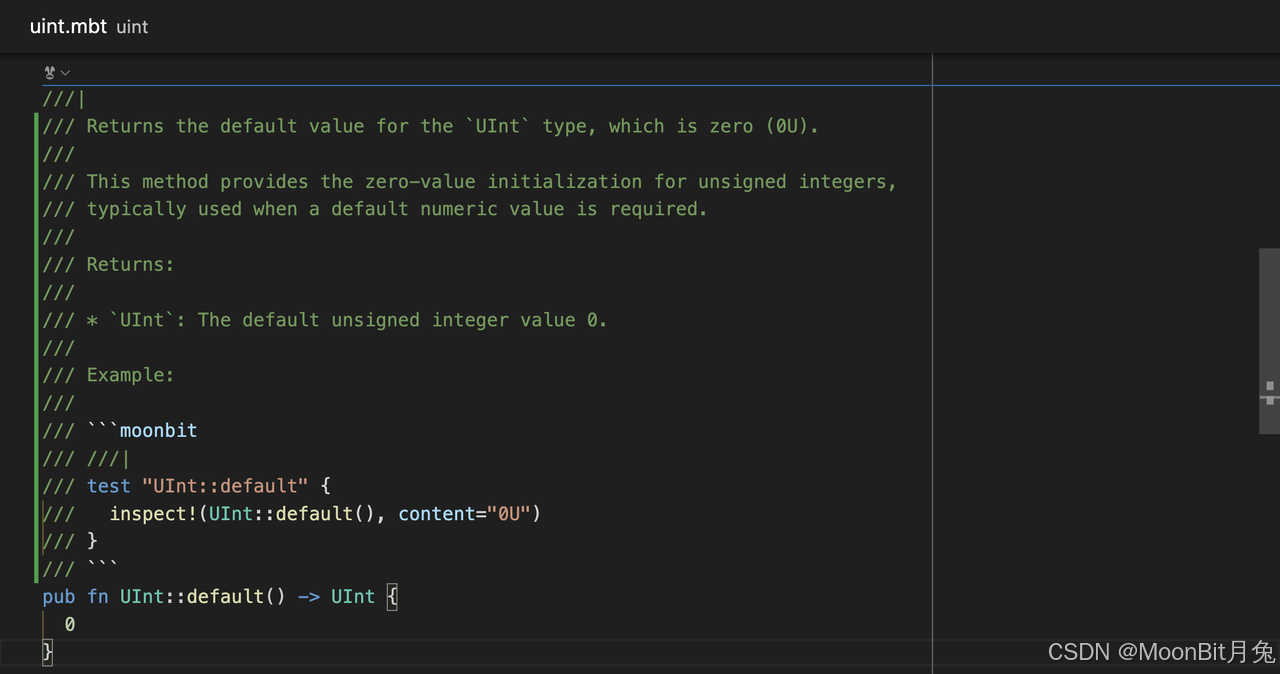Image resolution: width=1280 pixels, height=674 pixels.
Task: Click the '0' return value in function body
Action: click(x=70, y=624)
